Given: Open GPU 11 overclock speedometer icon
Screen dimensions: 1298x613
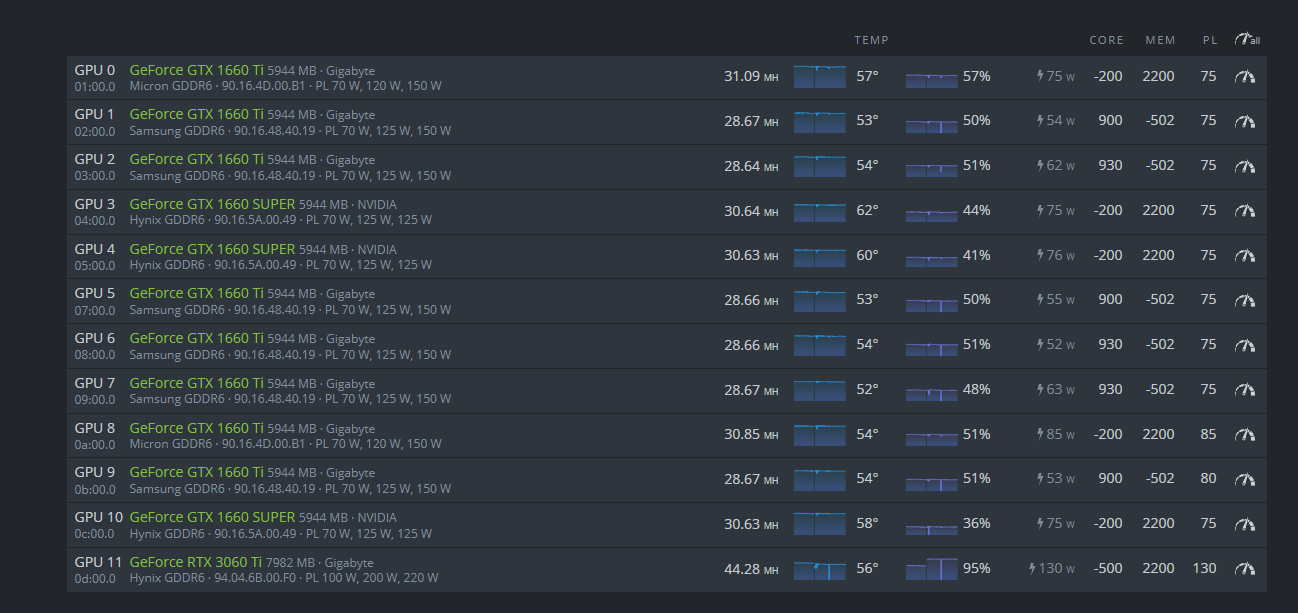Looking at the screenshot, I should pyautogui.click(x=1245, y=569).
